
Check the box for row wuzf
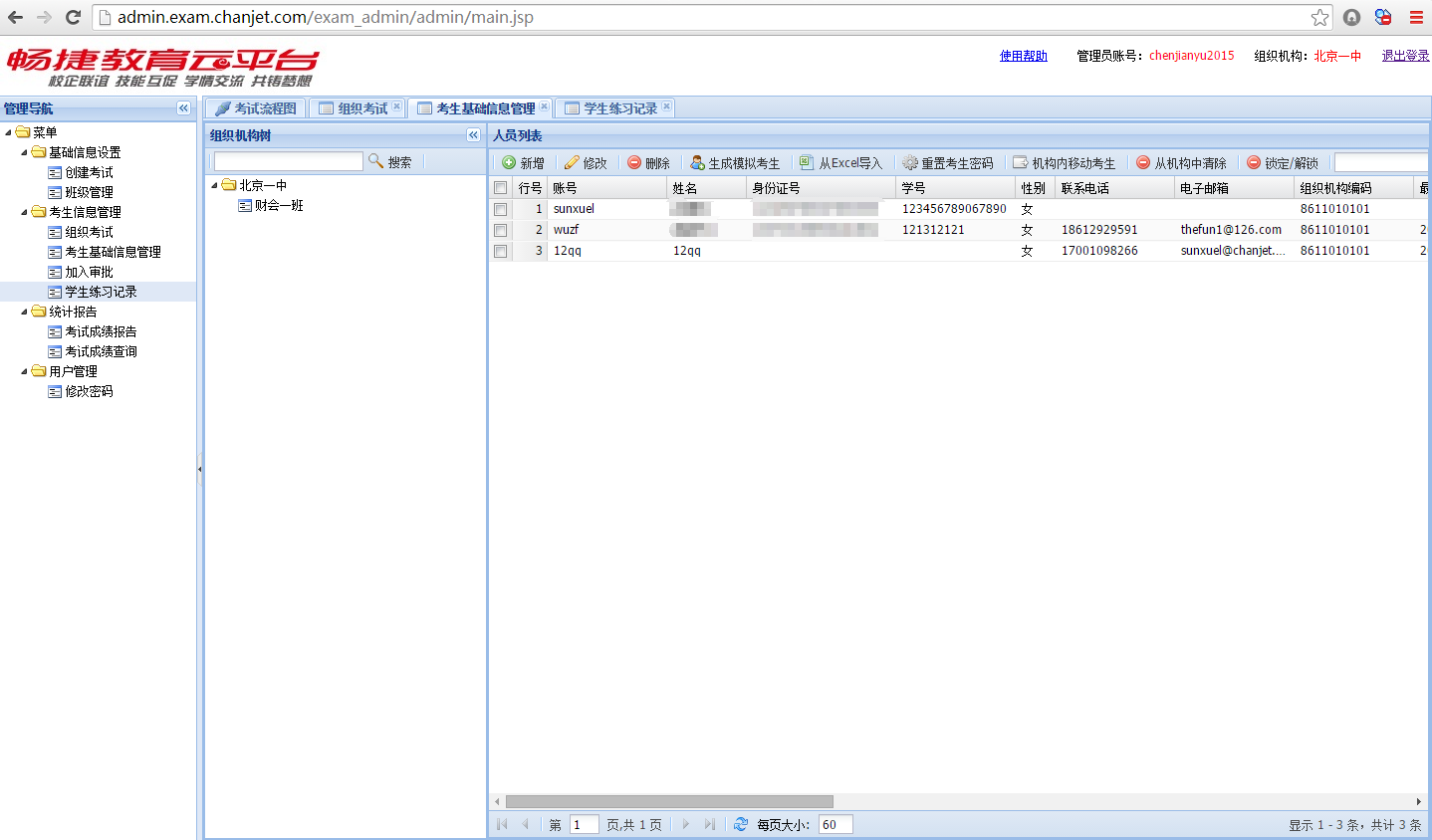501,230
